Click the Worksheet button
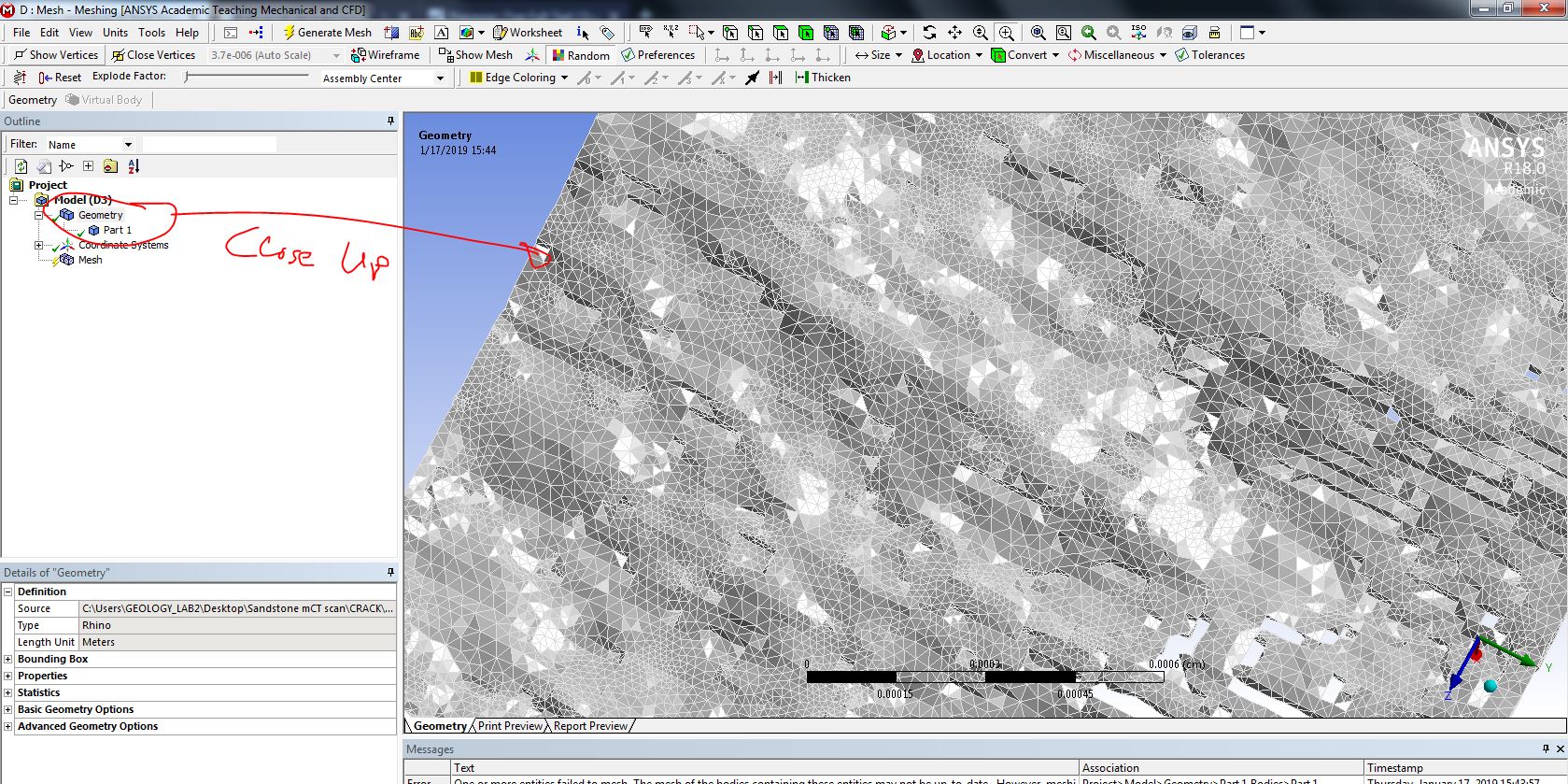The width and height of the screenshot is (1568, 784). (x=528, y=33)
